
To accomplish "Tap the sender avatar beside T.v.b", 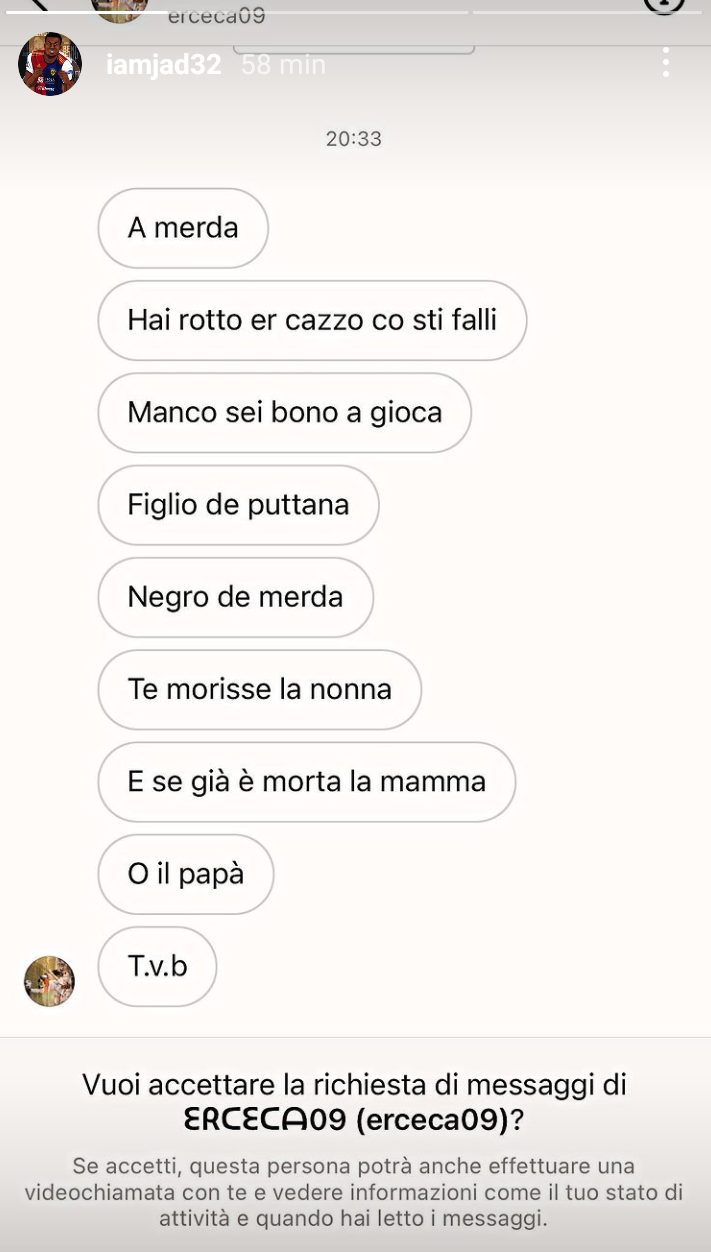I will 49,981.
